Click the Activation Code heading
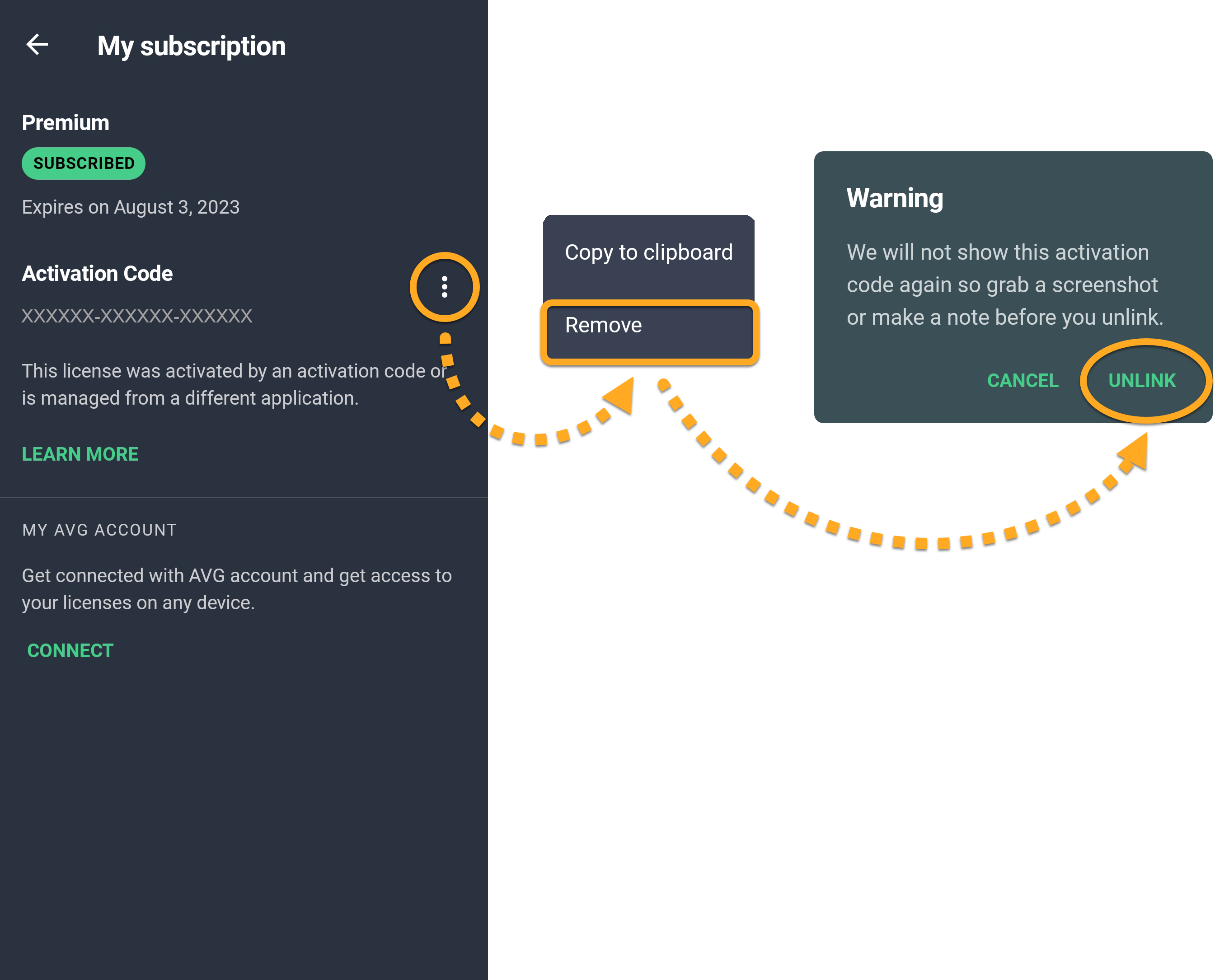1229x980 pixels. (x=98, y=274)
